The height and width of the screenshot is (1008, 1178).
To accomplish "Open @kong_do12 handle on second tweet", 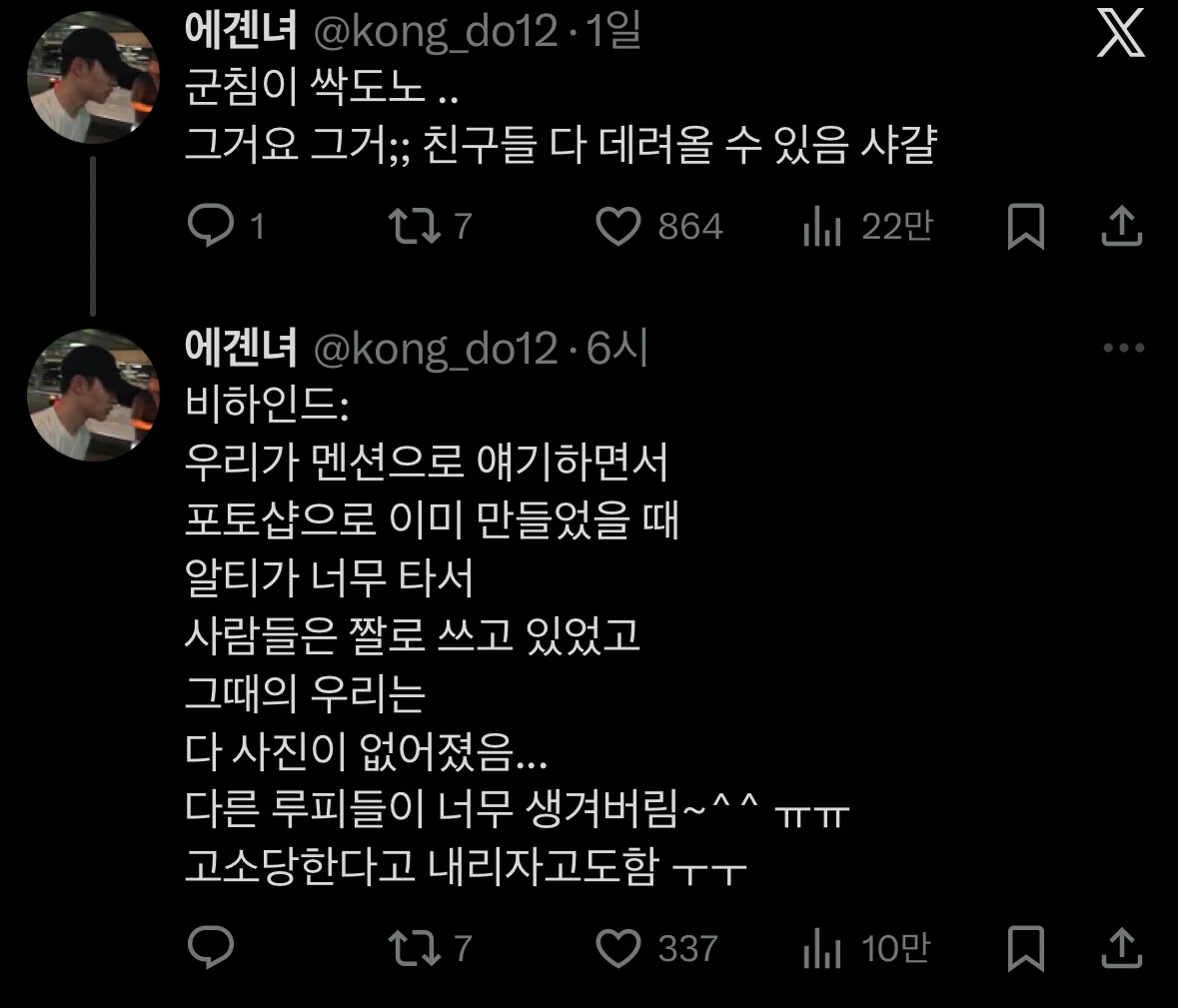I will click(x=436, y=350).
